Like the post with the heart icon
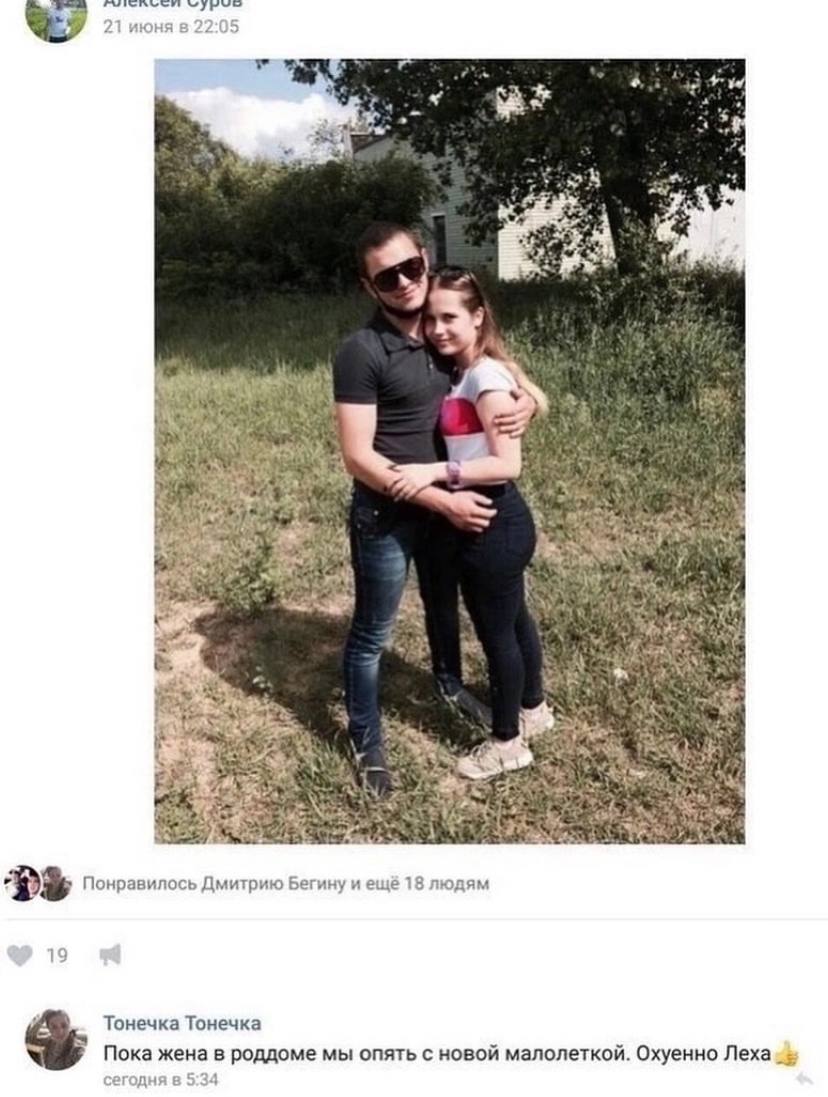Screen dimensions: 828x1097 (20, 955)
